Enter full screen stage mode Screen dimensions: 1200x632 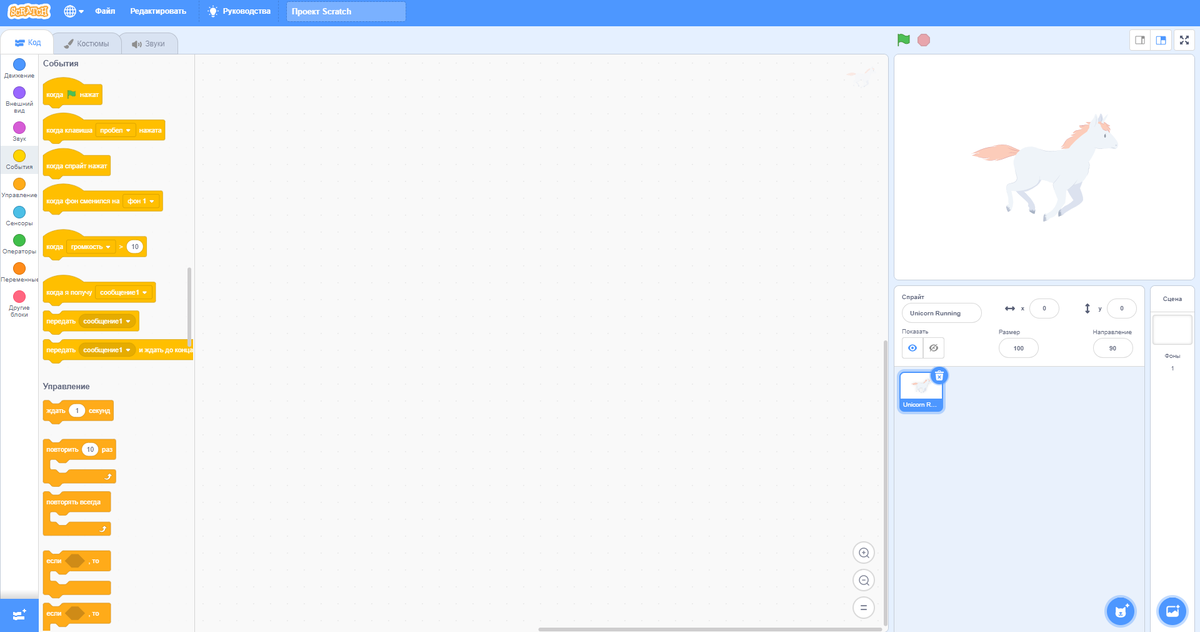click(x=1185, y=40)
